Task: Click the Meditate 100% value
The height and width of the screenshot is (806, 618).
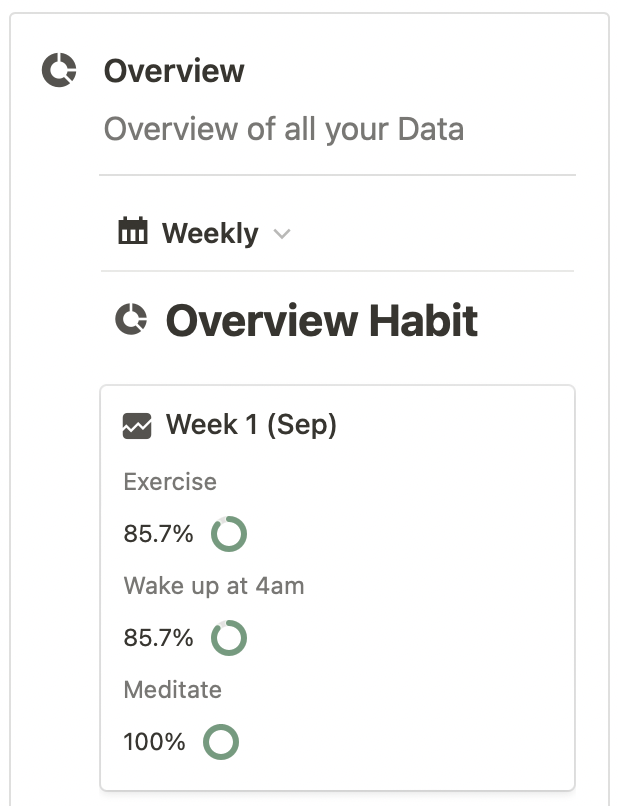Action: (x=154, y=742)
